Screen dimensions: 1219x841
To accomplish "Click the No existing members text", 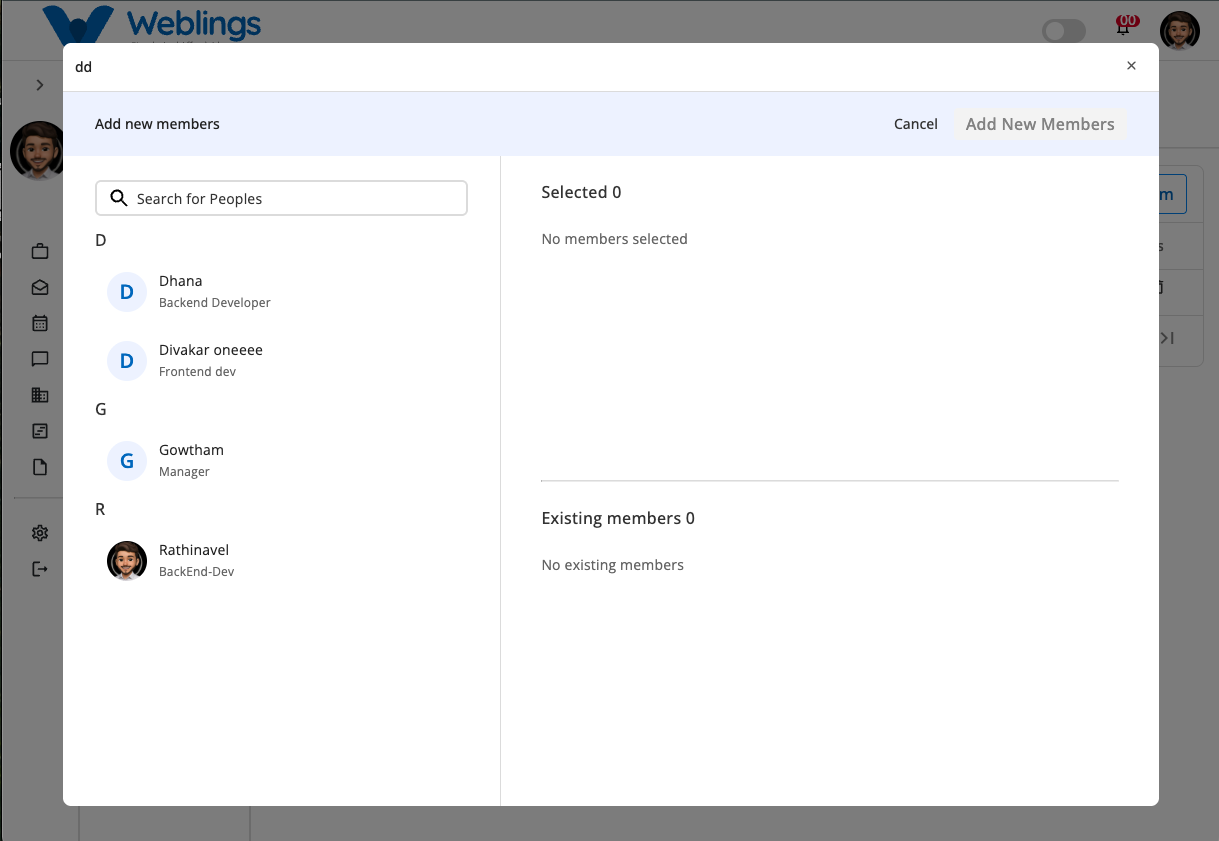I will [613, 565].
